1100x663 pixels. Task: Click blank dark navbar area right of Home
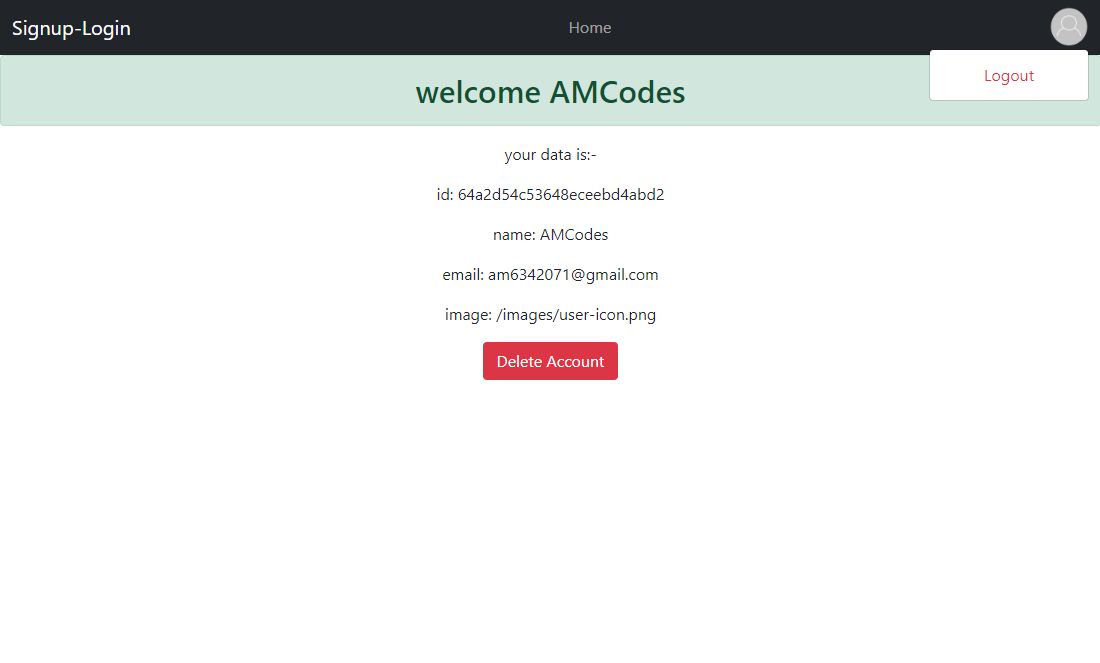[x=828, y=27]
